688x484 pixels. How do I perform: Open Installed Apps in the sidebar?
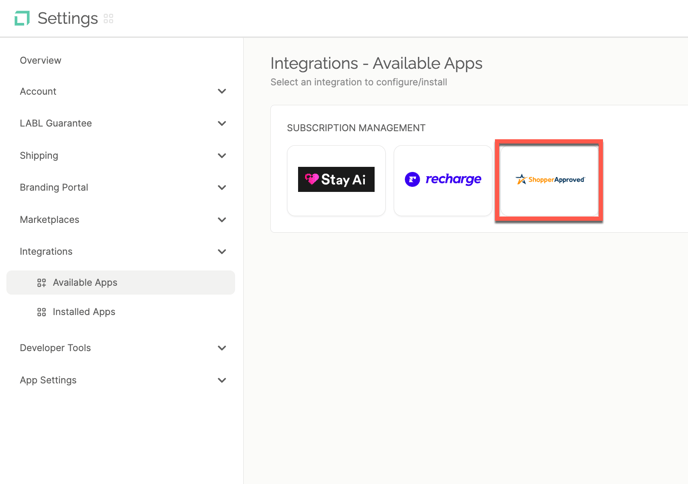(x=84, y=312)
